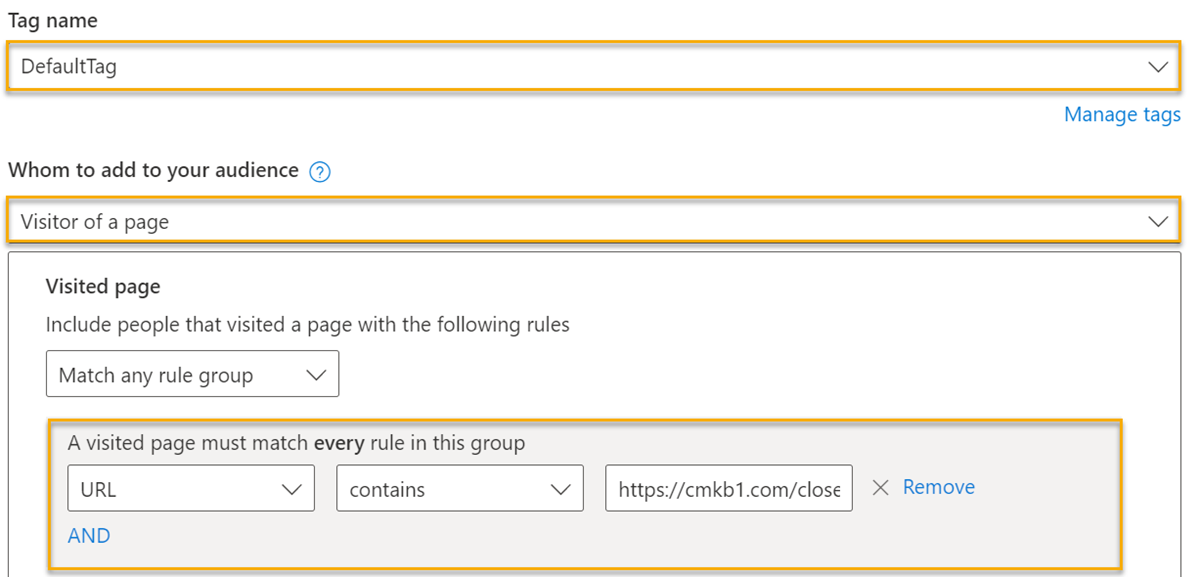Click the chevron arrow on contains selector
The image size is (1199, 577).
click(x=561, y=490)
